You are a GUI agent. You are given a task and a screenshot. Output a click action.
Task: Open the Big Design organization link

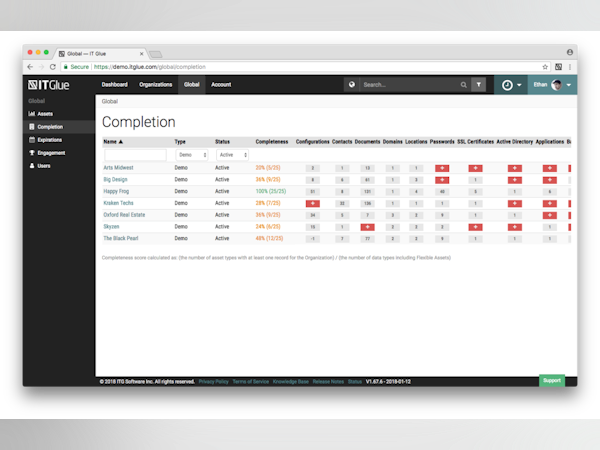pos(115,179)
